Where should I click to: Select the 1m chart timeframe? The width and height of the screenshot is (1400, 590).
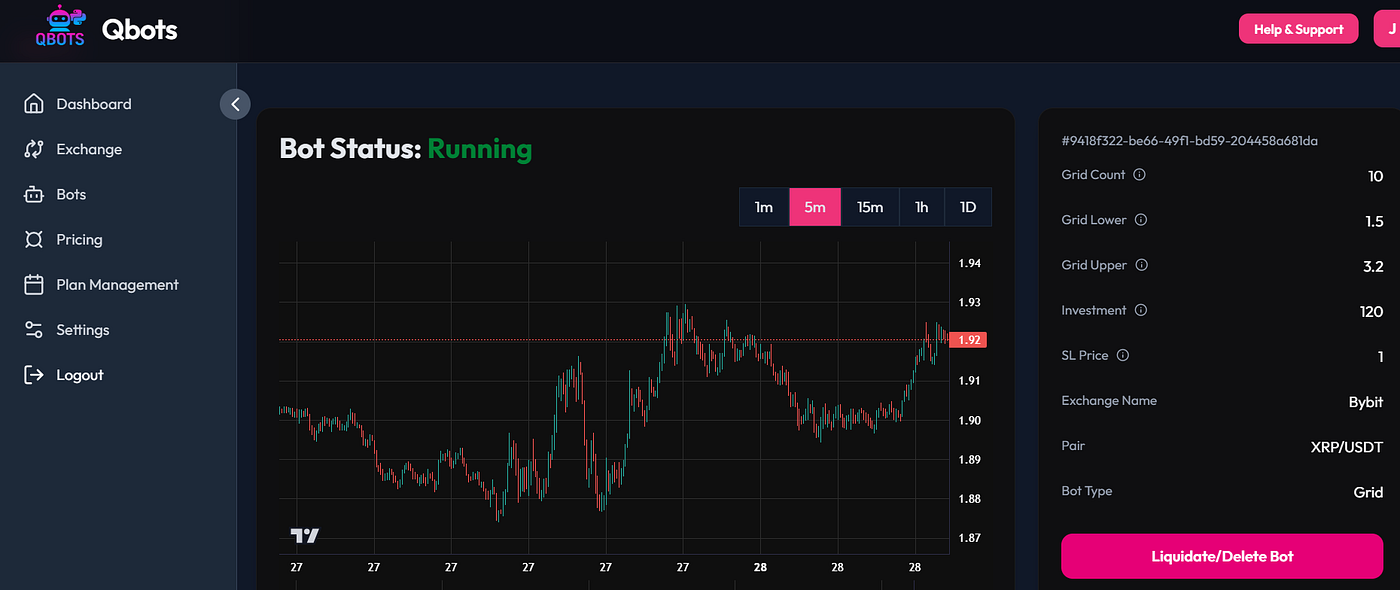[x=764, y=207]
